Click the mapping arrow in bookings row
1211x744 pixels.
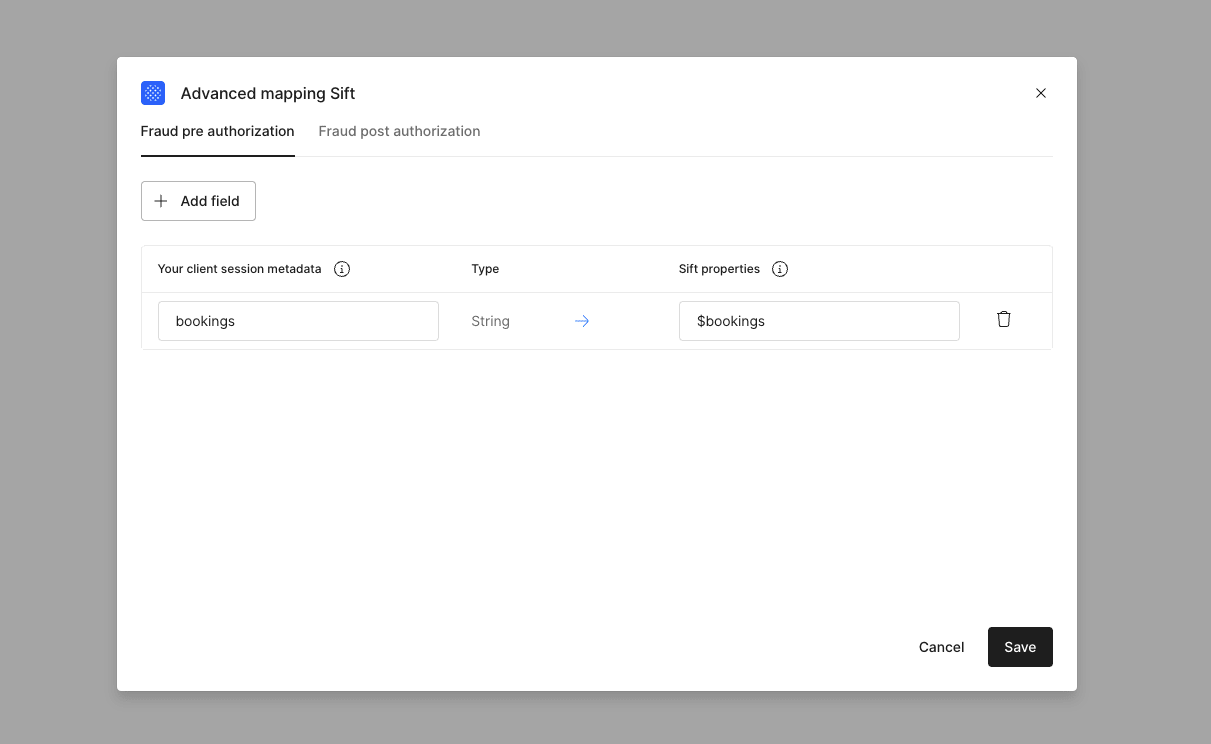(582, 321)
